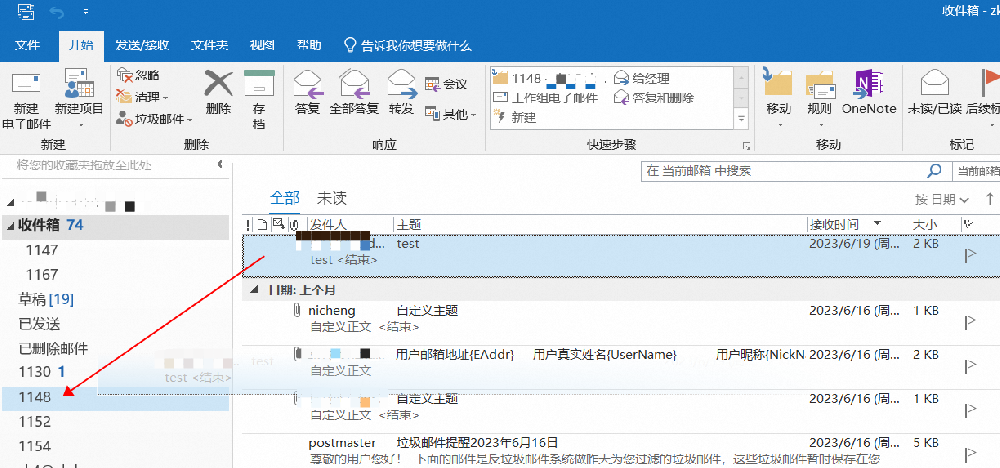This screenshot has width=1000, height=468.
Task: Open the Send/Receive (发送/接收) ribbon tab
Action: (x=142, y=45)
